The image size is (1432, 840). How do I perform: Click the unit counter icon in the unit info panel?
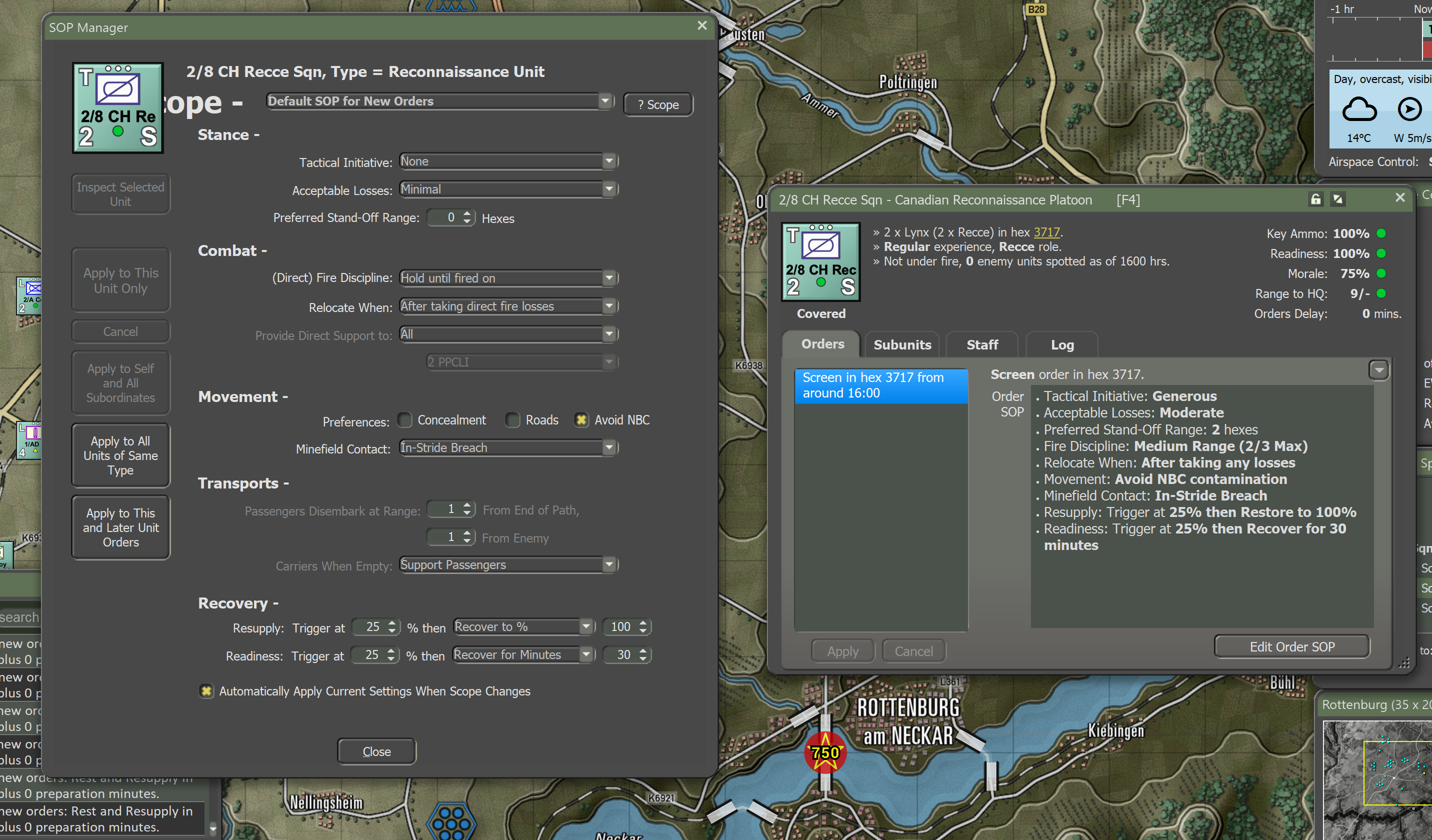coord(820,261)
